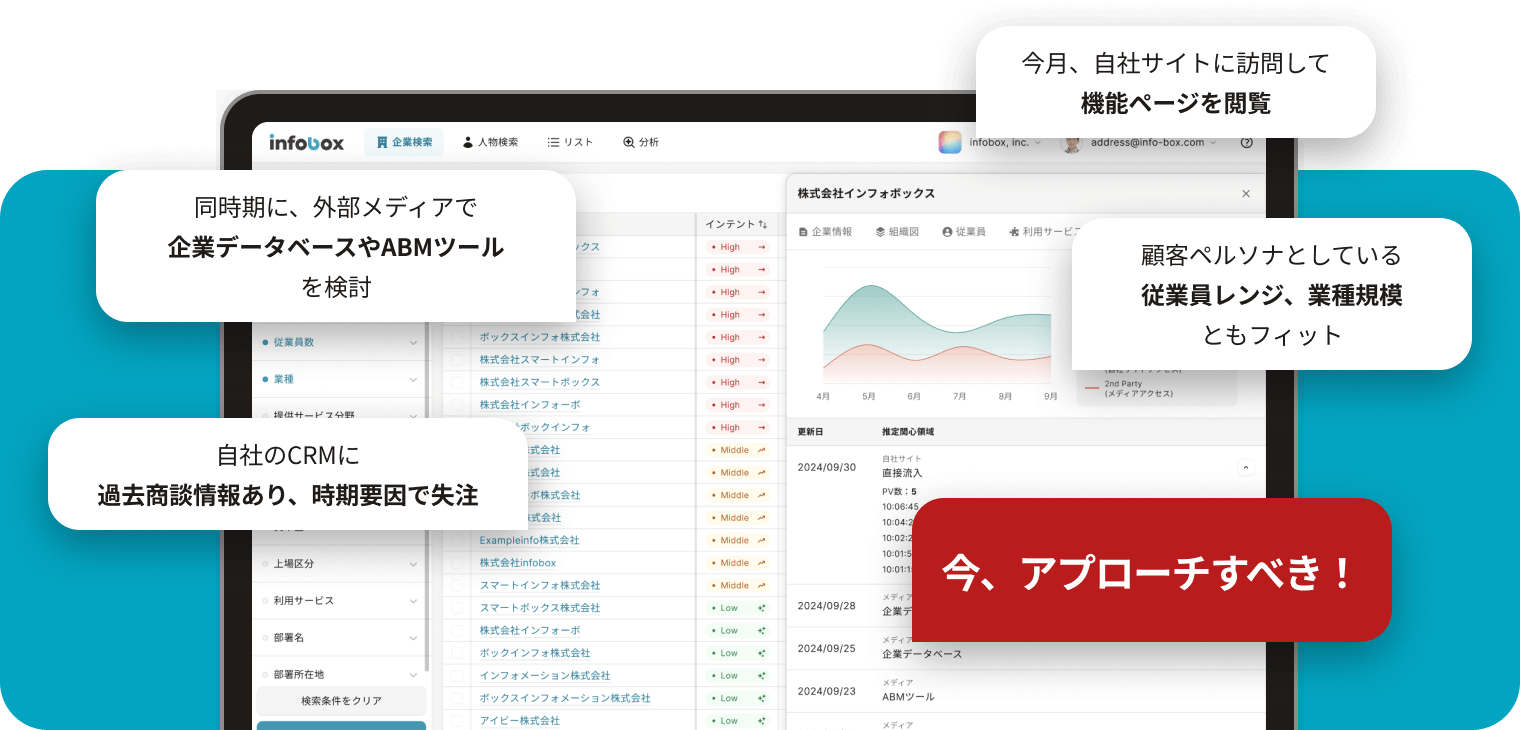Select the checkbox for アイビー株式会社
The image size is (1520, 730).
pyautogui.click(x=457, y=721)
